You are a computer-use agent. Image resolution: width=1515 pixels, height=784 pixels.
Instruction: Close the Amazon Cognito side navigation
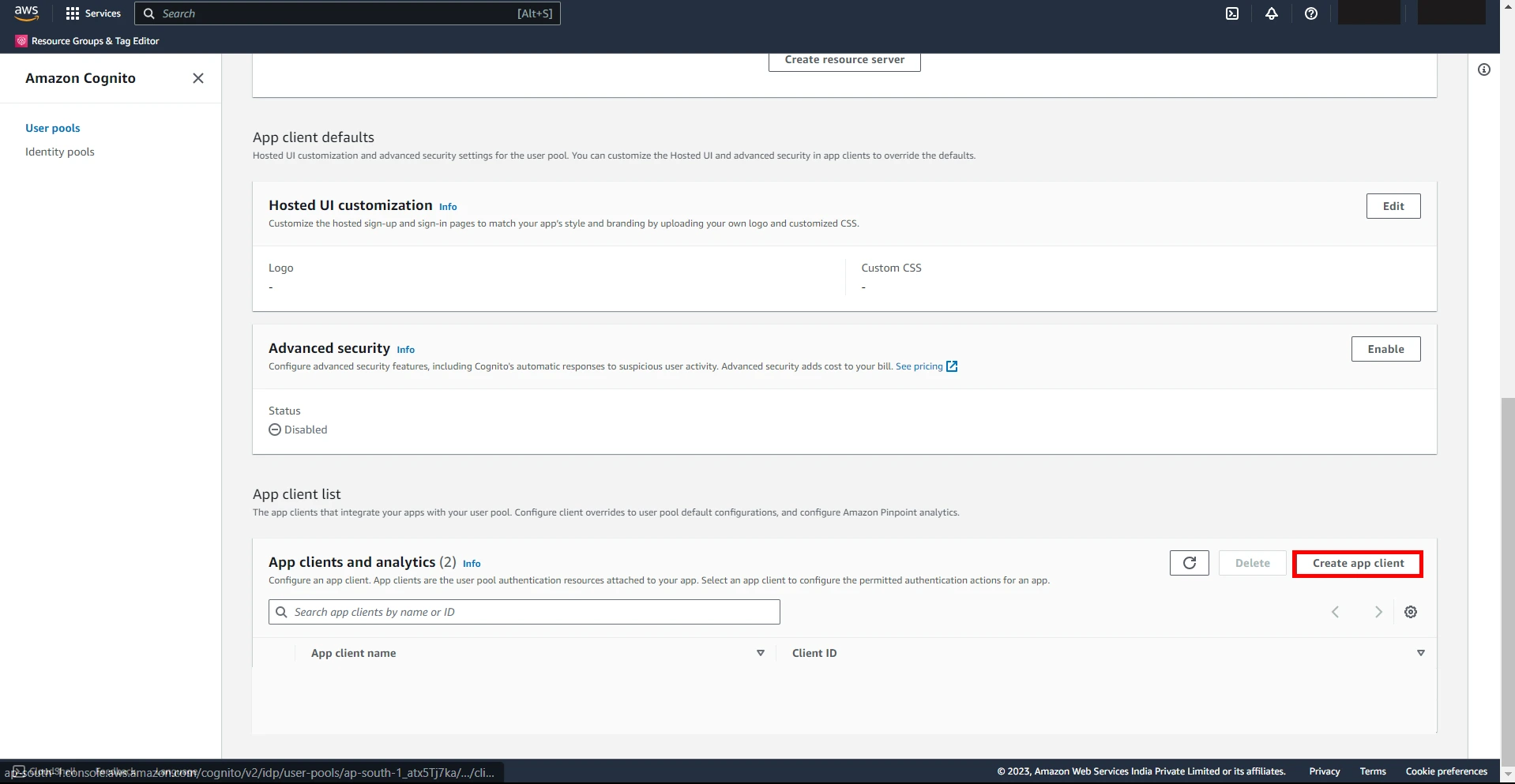tap(198, 78)
